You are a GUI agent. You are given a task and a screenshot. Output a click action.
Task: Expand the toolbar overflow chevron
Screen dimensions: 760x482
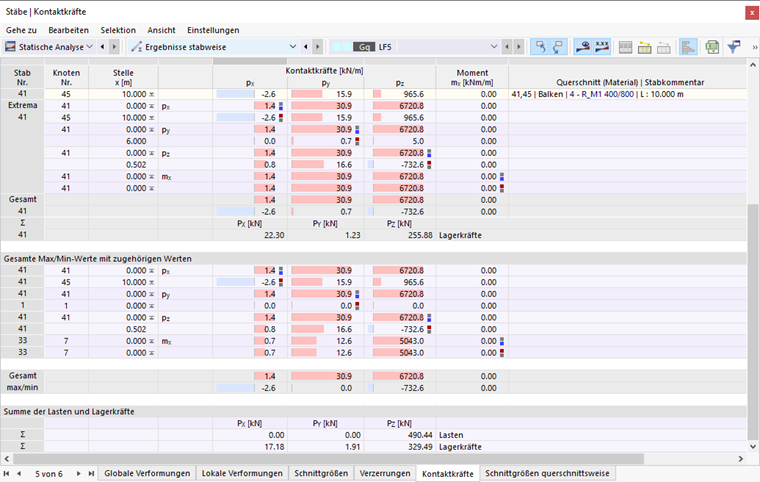tap(754, 47)
